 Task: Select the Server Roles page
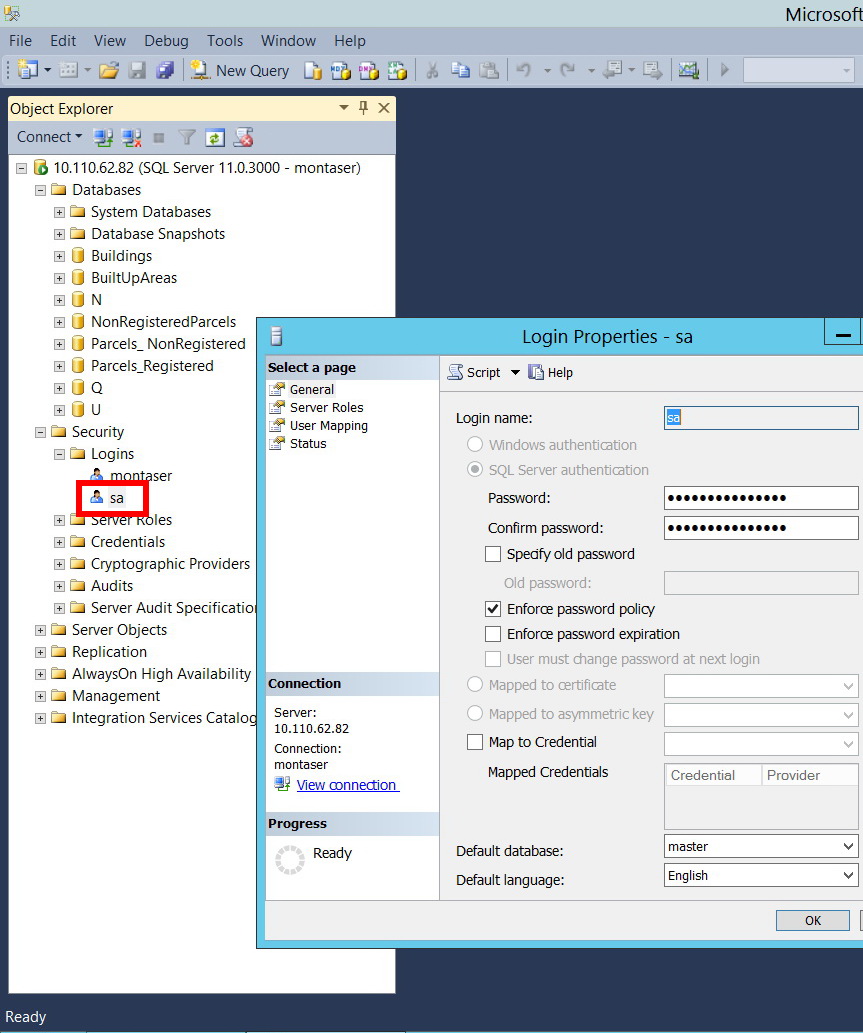click(327, 407)
